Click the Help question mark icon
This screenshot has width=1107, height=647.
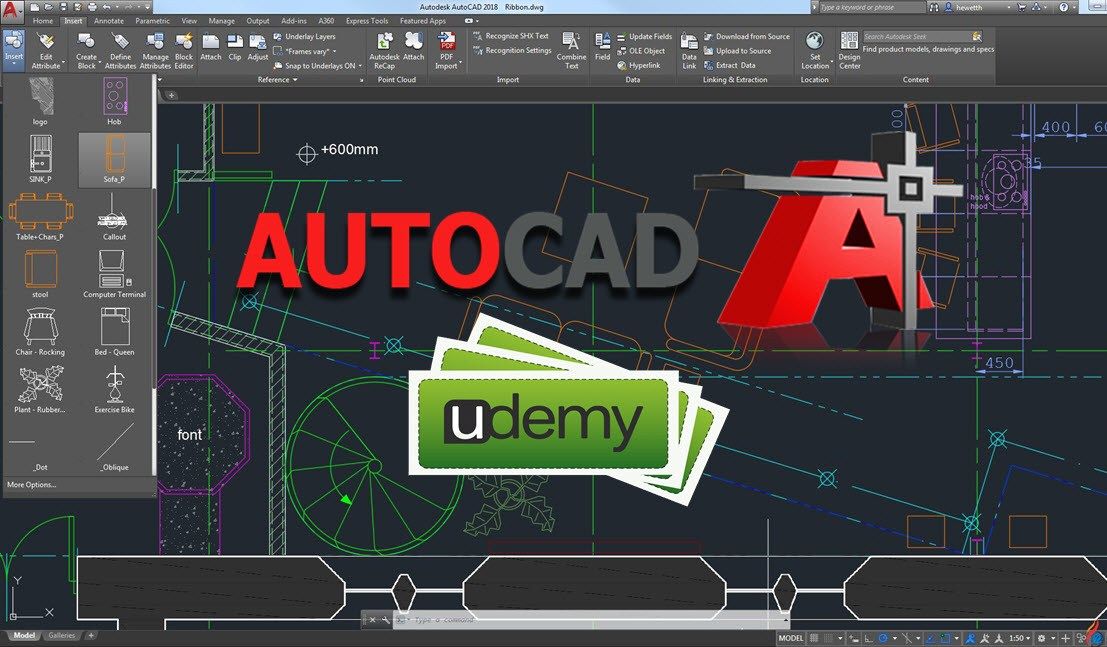click(x=1064, y=7)
